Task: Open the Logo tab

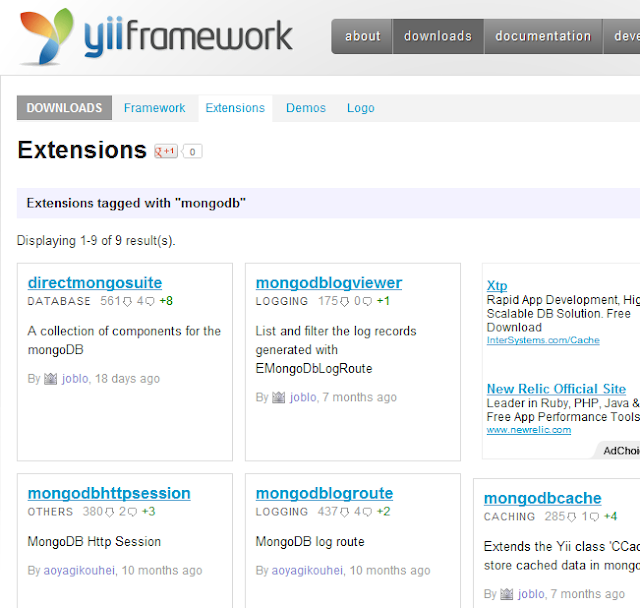Action: tap(360, 108)
